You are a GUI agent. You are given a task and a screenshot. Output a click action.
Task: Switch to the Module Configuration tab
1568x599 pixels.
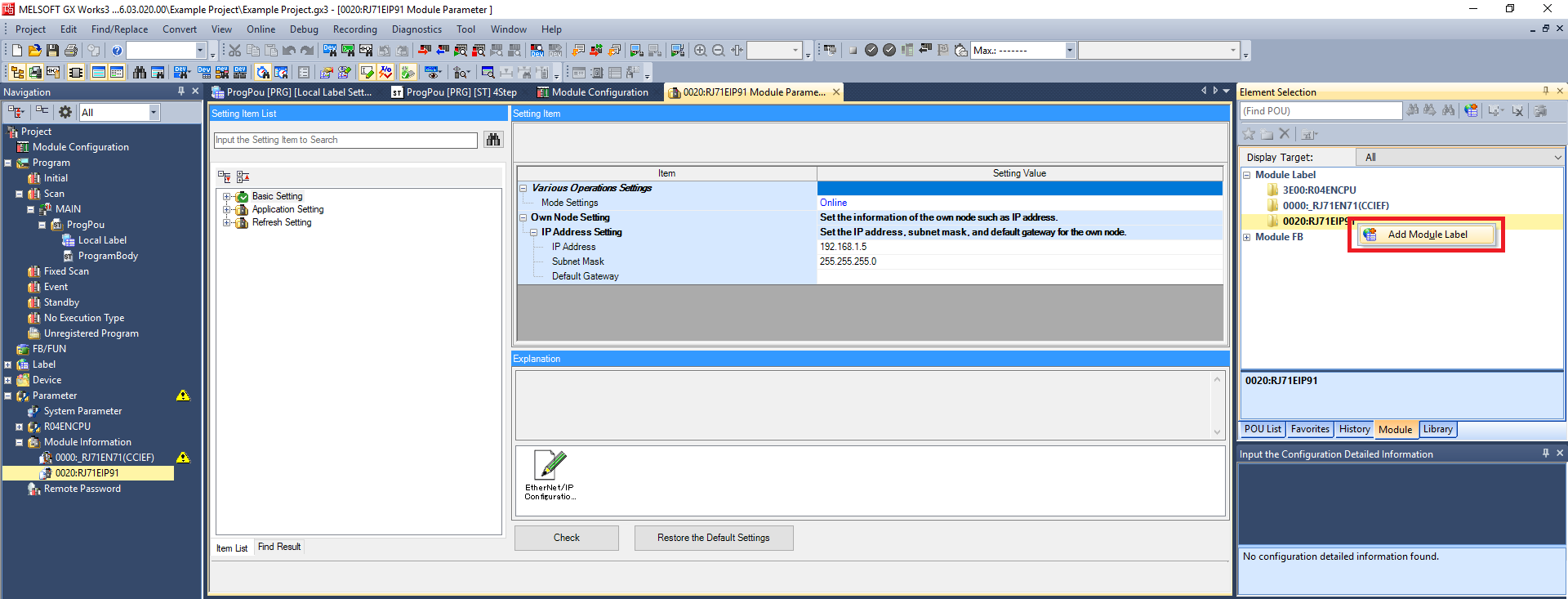pos(599,92)
